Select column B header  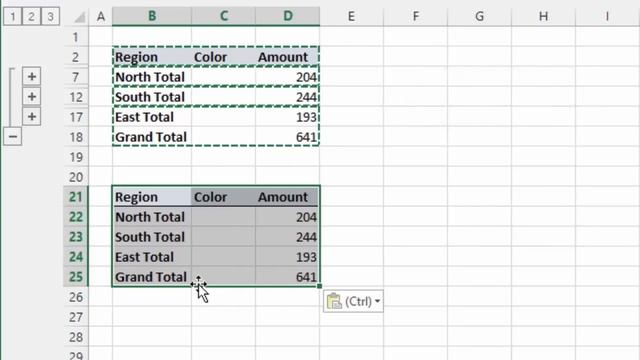tap(152, 16)
